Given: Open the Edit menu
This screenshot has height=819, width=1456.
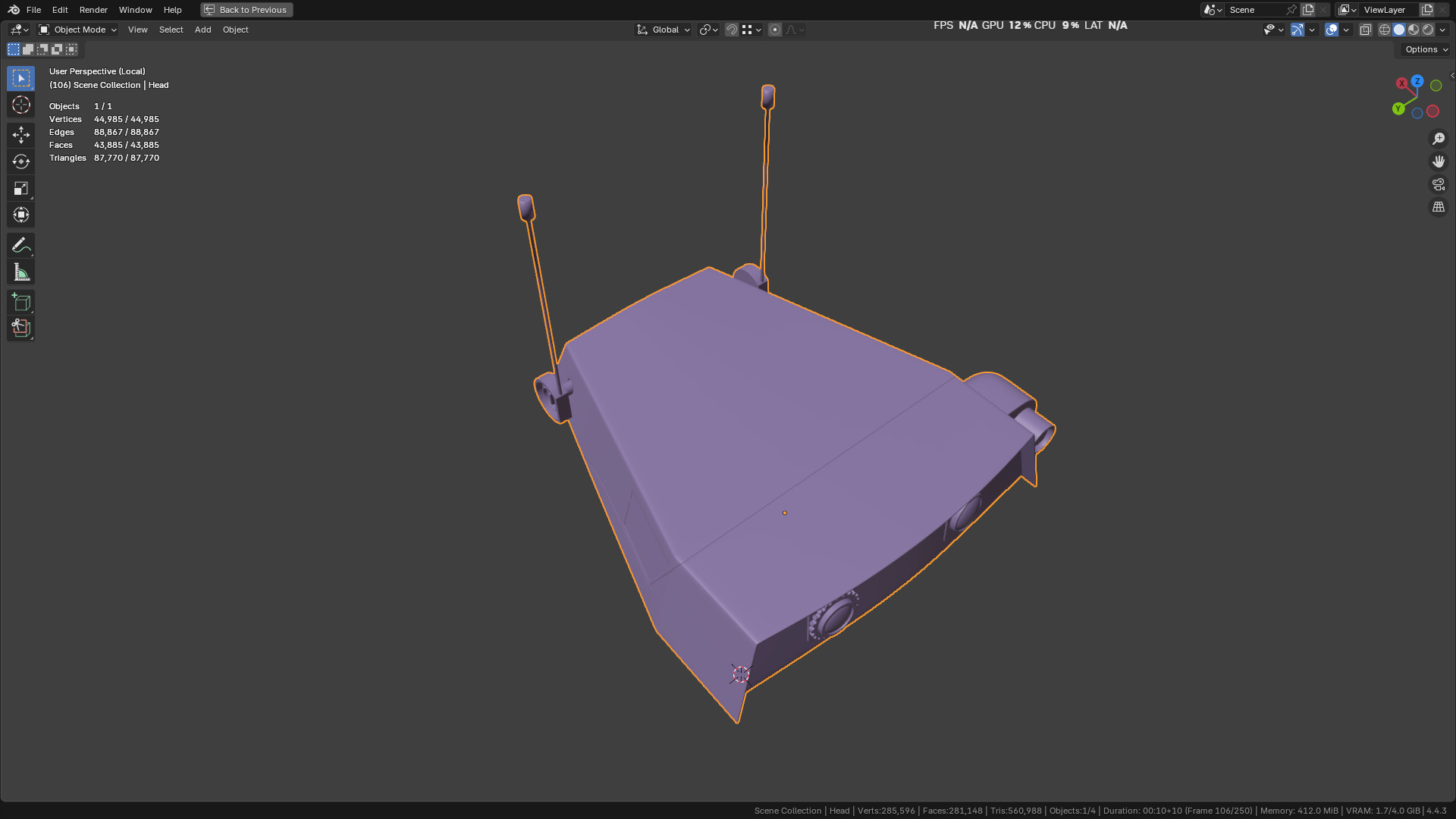Looking at the screenshot, I should 60,10.
